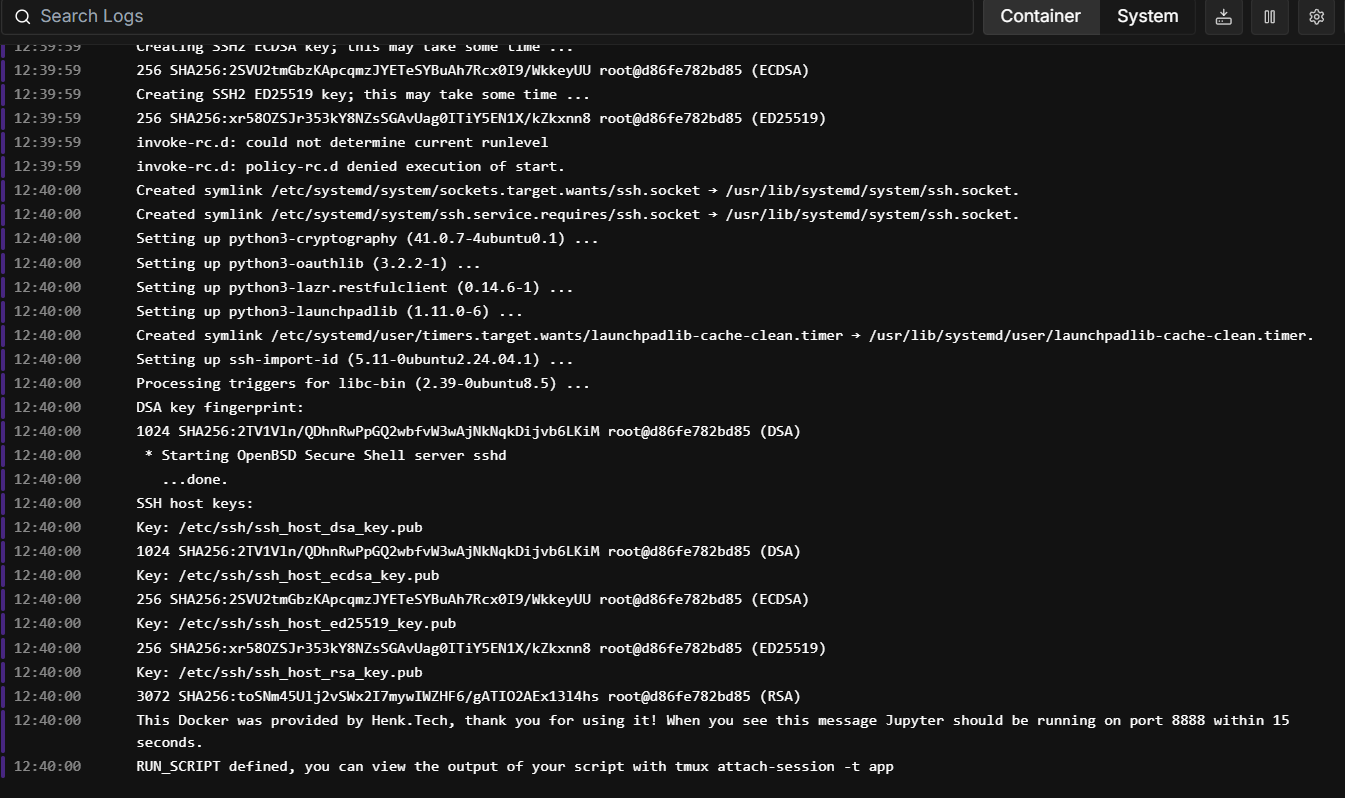The image size is (1345, 798).
Task: Select the 'Setting up ssh-import-id' log line
Action: pos(354,359)
